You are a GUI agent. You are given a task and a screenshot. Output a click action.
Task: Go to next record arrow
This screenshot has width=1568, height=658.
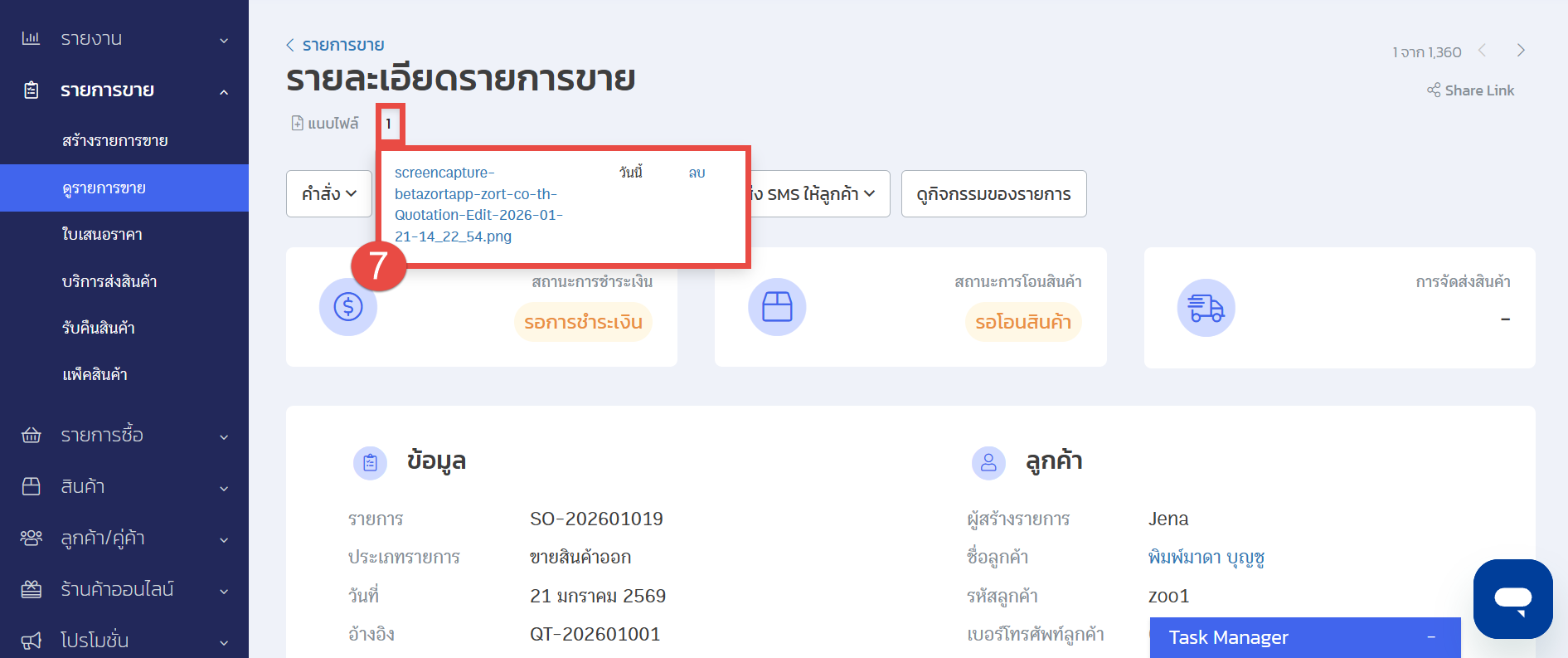click(1521, 51)
